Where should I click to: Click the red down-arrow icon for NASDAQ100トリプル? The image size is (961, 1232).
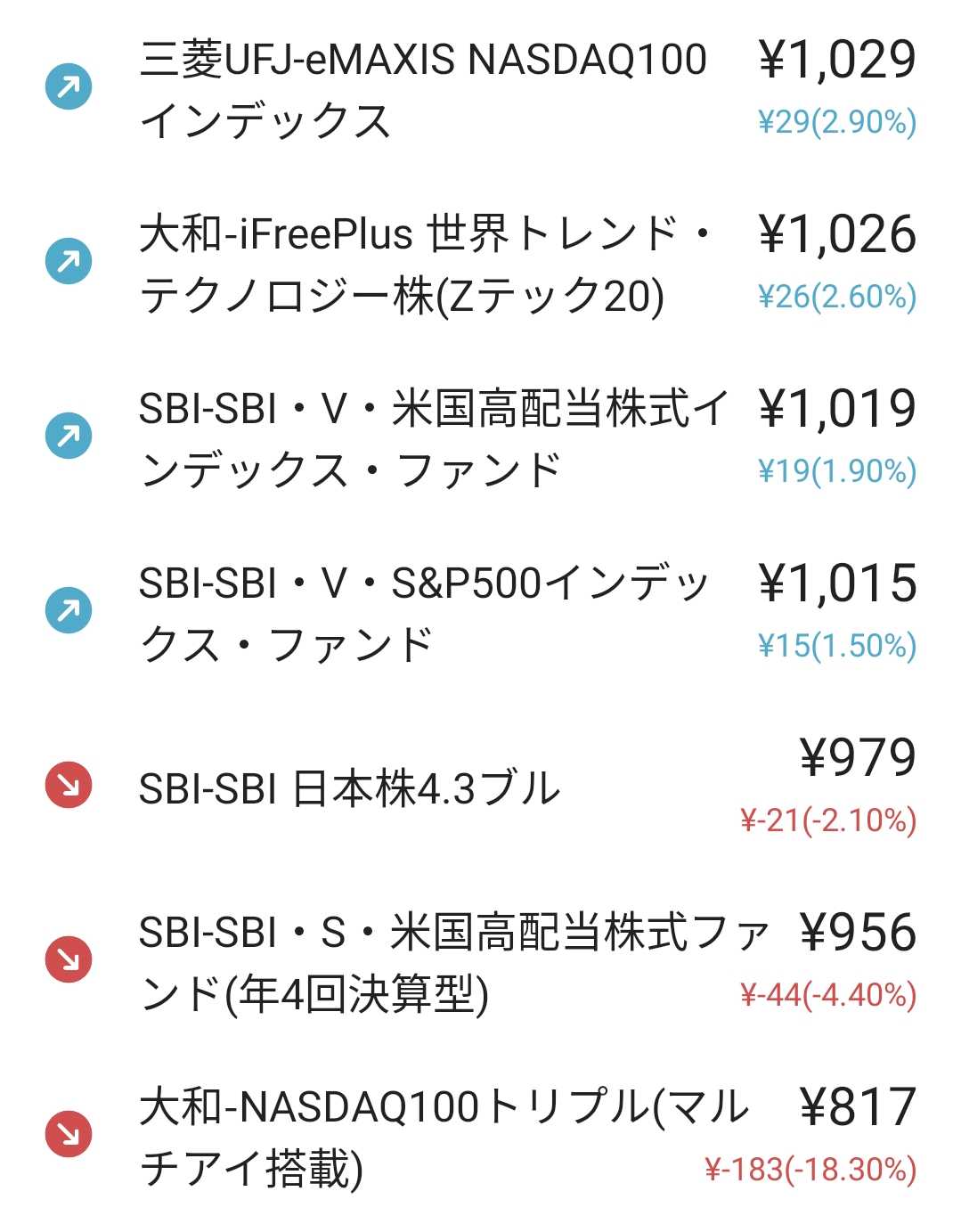(x=69, y=1134)
